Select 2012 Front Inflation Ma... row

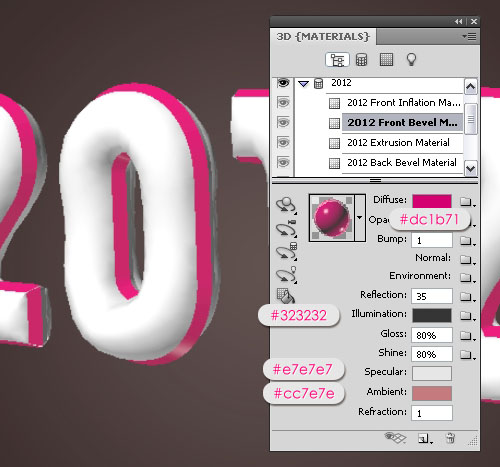point(403,103)
